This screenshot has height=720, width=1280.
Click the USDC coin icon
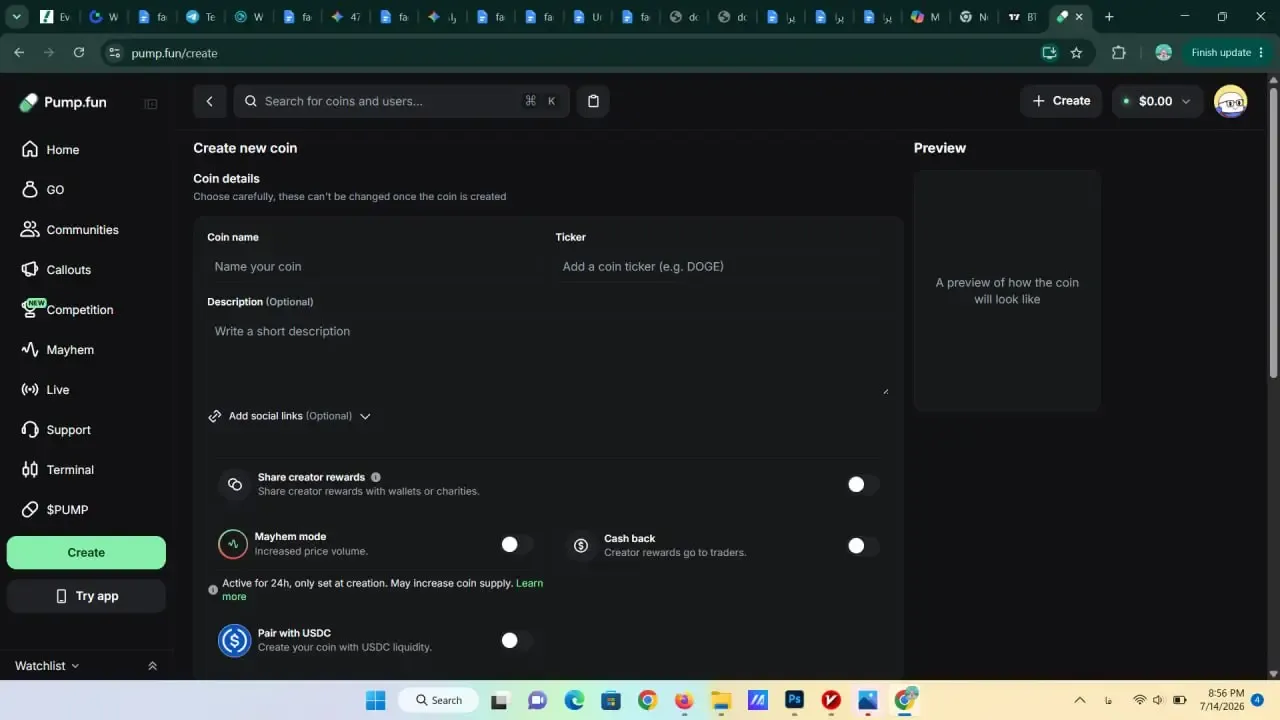click(234, 640)
